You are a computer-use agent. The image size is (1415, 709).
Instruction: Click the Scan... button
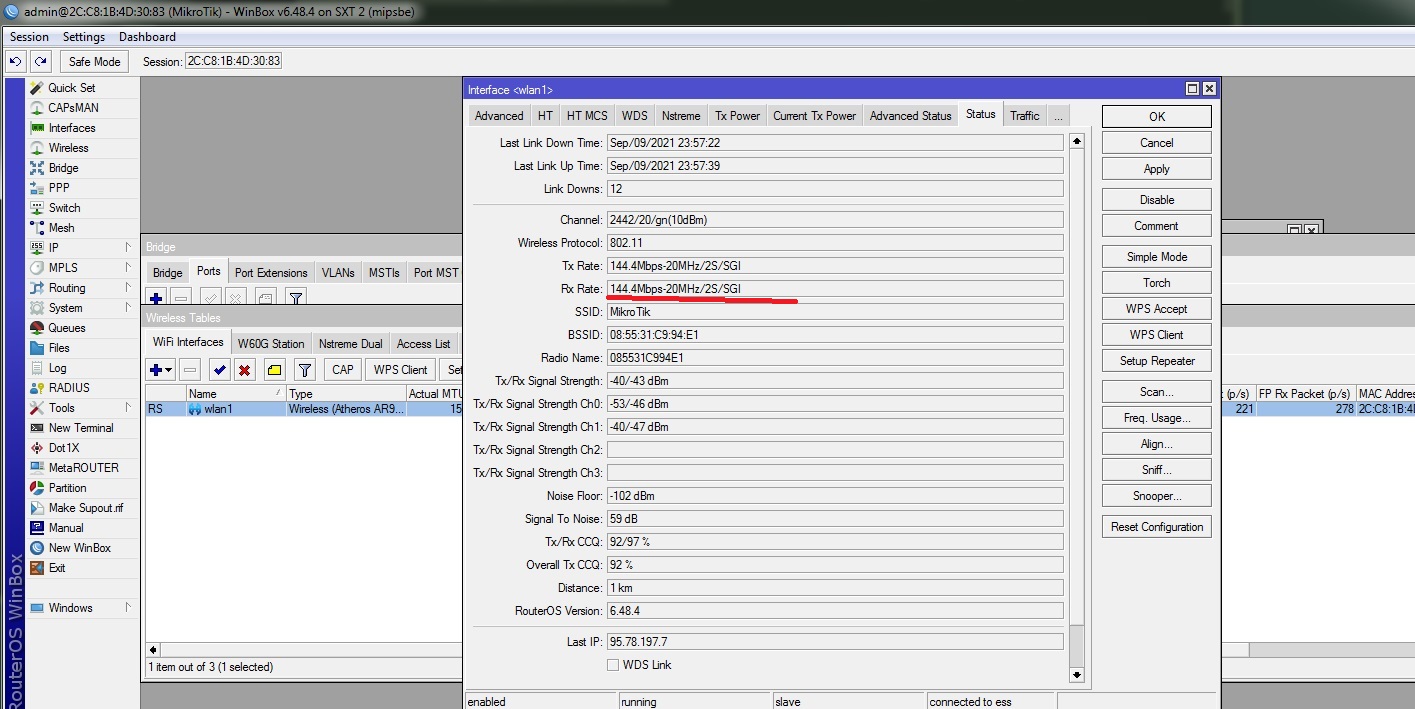tap(1157, 392)
